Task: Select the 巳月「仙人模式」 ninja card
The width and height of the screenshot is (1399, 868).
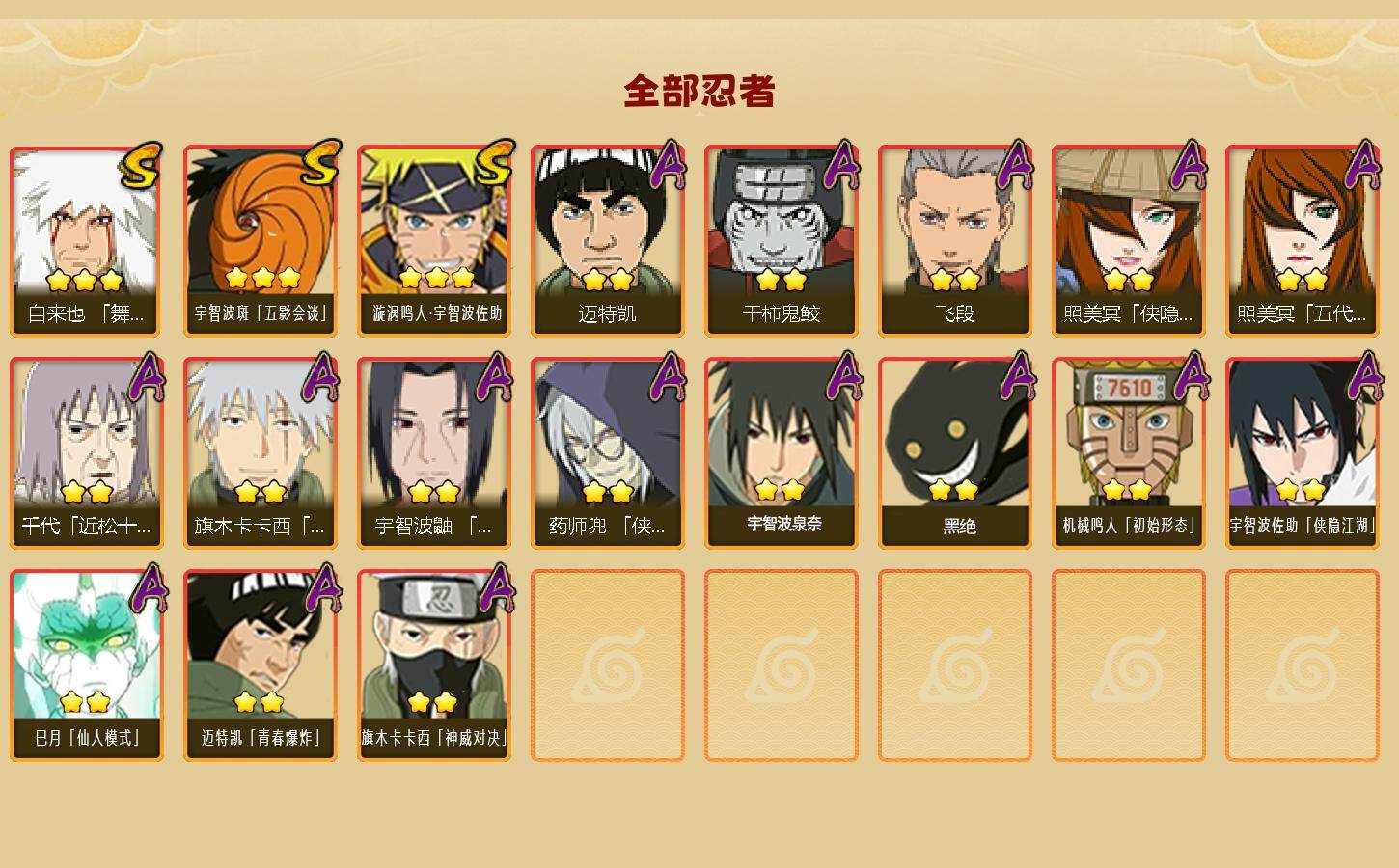Action: click(87, 665)
